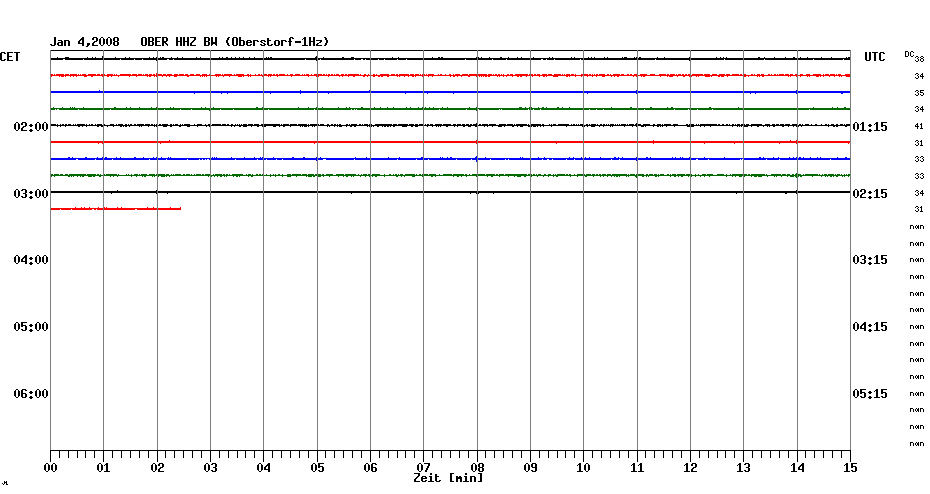This screenshot has width=930, height=494.
Task: Select minute tick label '06'
Action: click(x=370, y=467)
